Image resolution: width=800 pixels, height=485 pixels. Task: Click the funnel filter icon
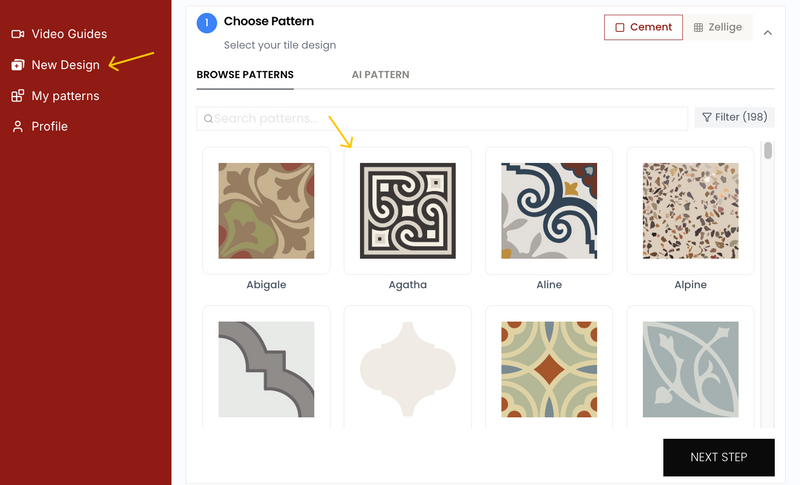pos(706,117)
